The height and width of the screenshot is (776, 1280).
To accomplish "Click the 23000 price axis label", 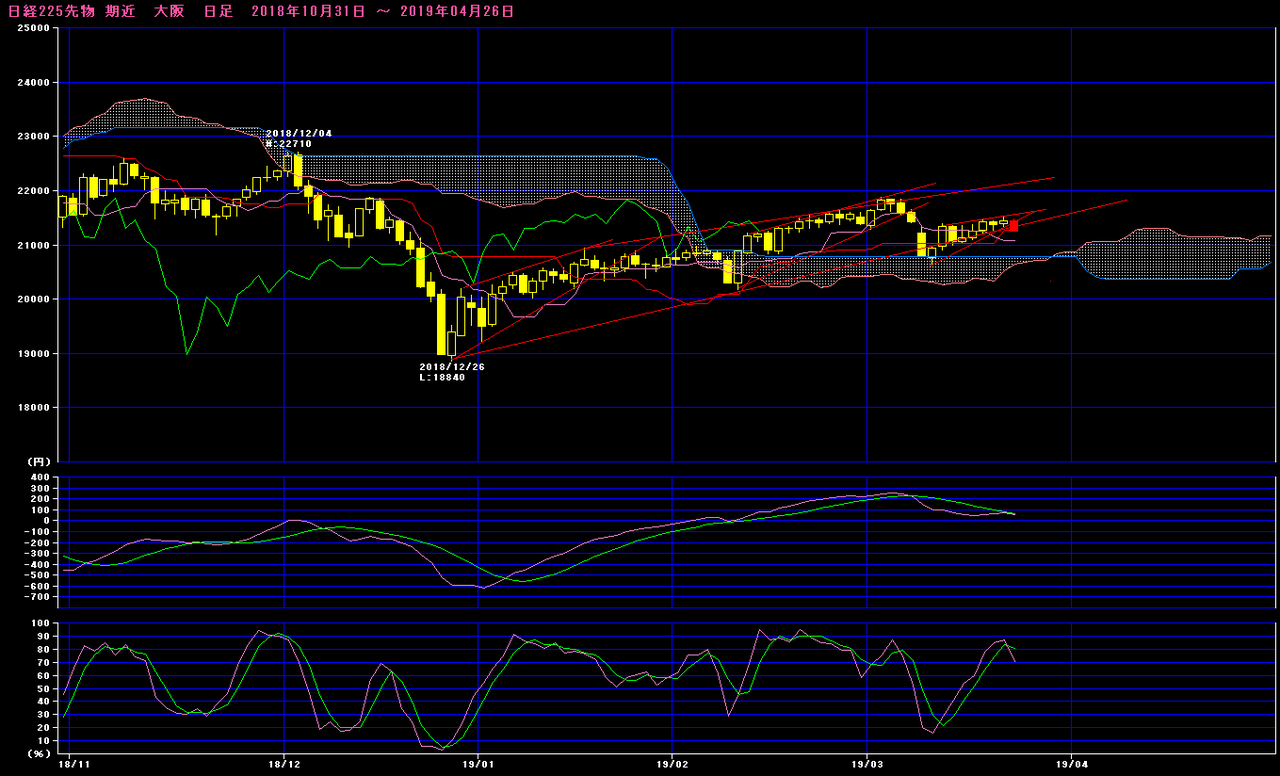I will [x=34, y=137].
